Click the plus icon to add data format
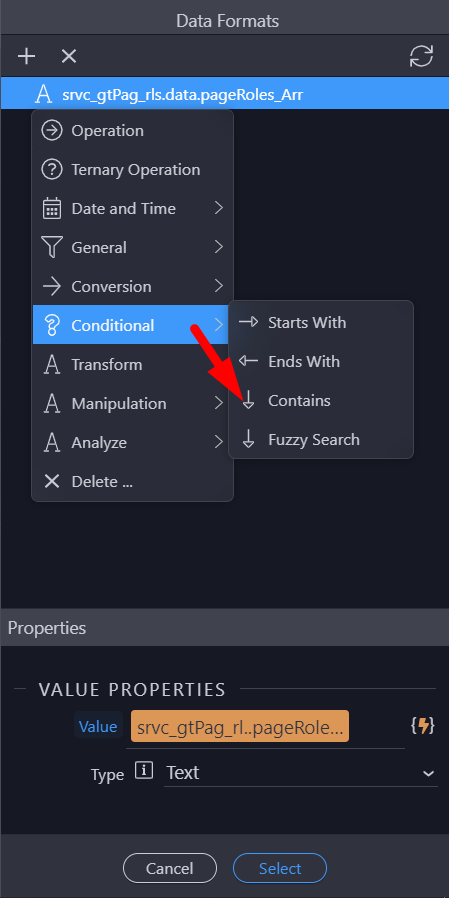Screen dimensions: 449x898 click(x=26, y=56)
